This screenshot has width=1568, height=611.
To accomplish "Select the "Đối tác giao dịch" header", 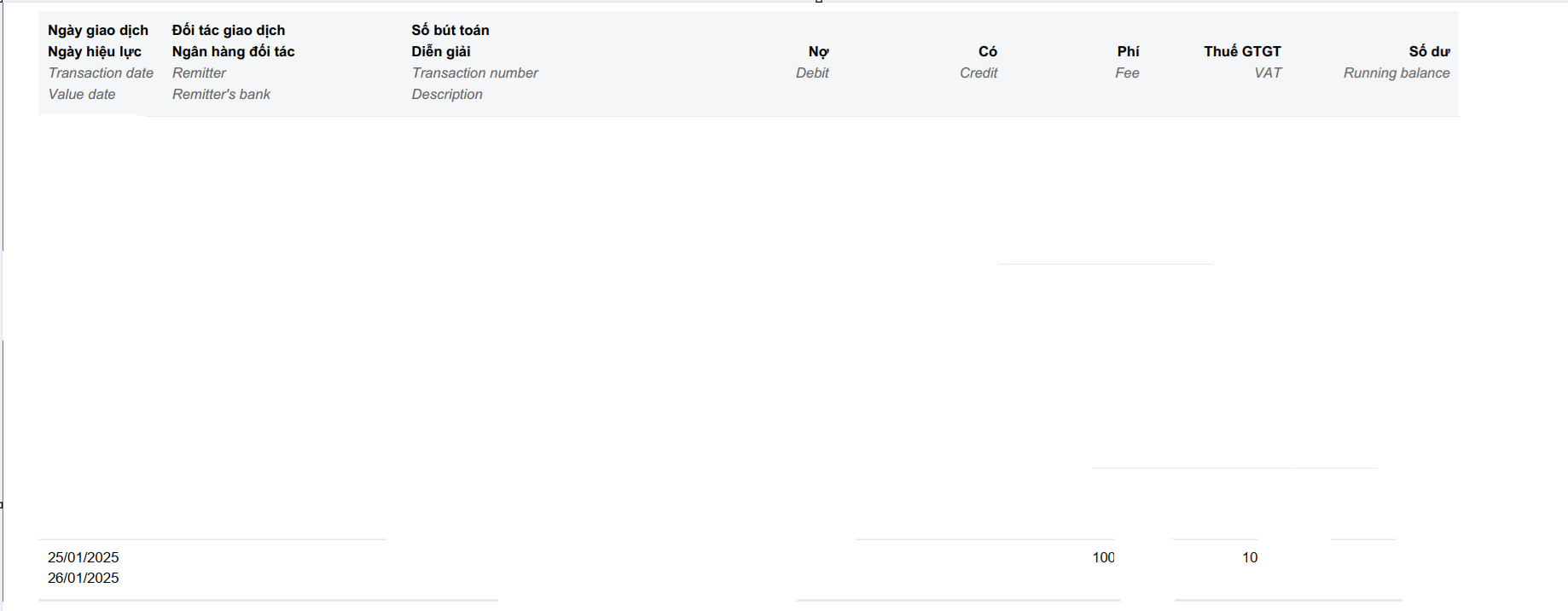I will [x=229, y=31].
